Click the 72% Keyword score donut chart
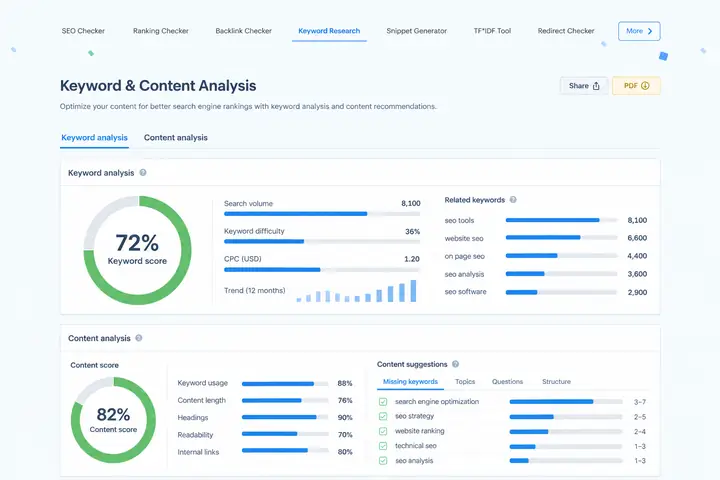Image resolution: width=720 pixels, height=480 pixels. 137,250
